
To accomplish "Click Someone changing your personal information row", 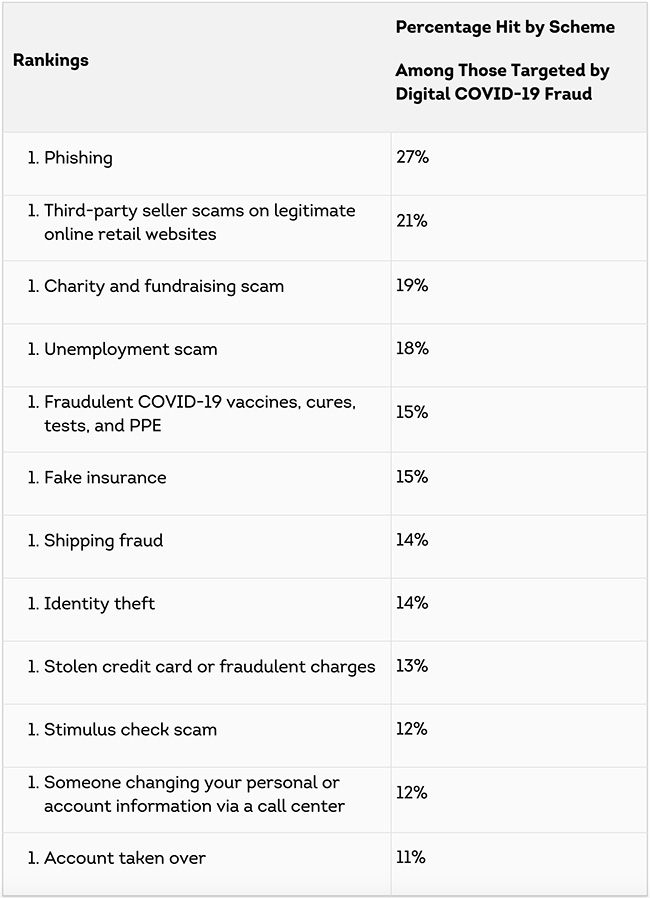I will click(x=194, y=794).
